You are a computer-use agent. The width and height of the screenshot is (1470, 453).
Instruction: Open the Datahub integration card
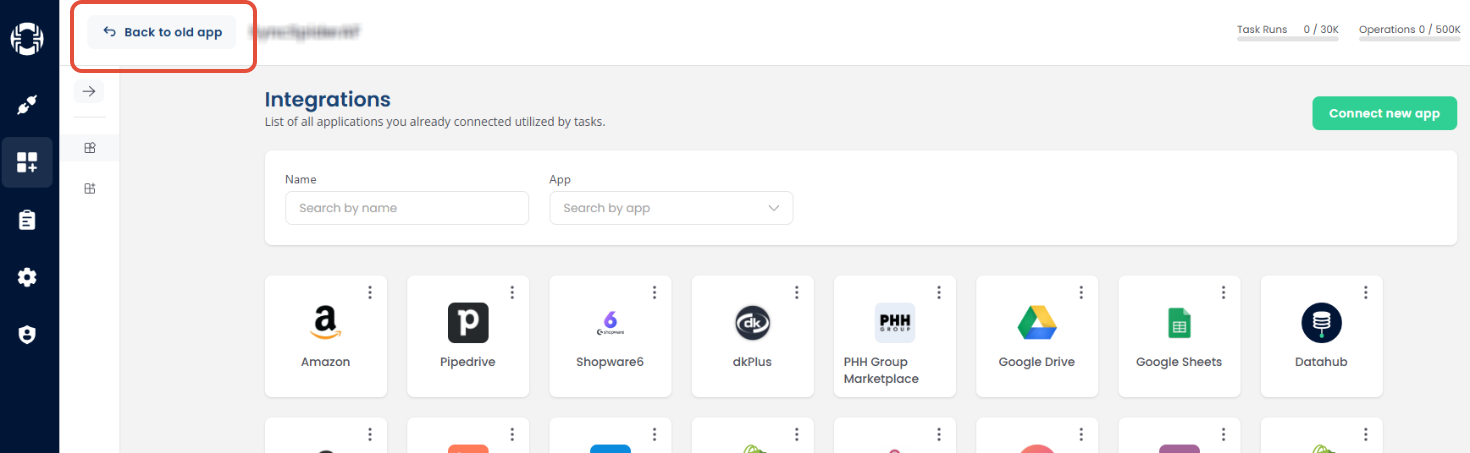pos(1321,336)
